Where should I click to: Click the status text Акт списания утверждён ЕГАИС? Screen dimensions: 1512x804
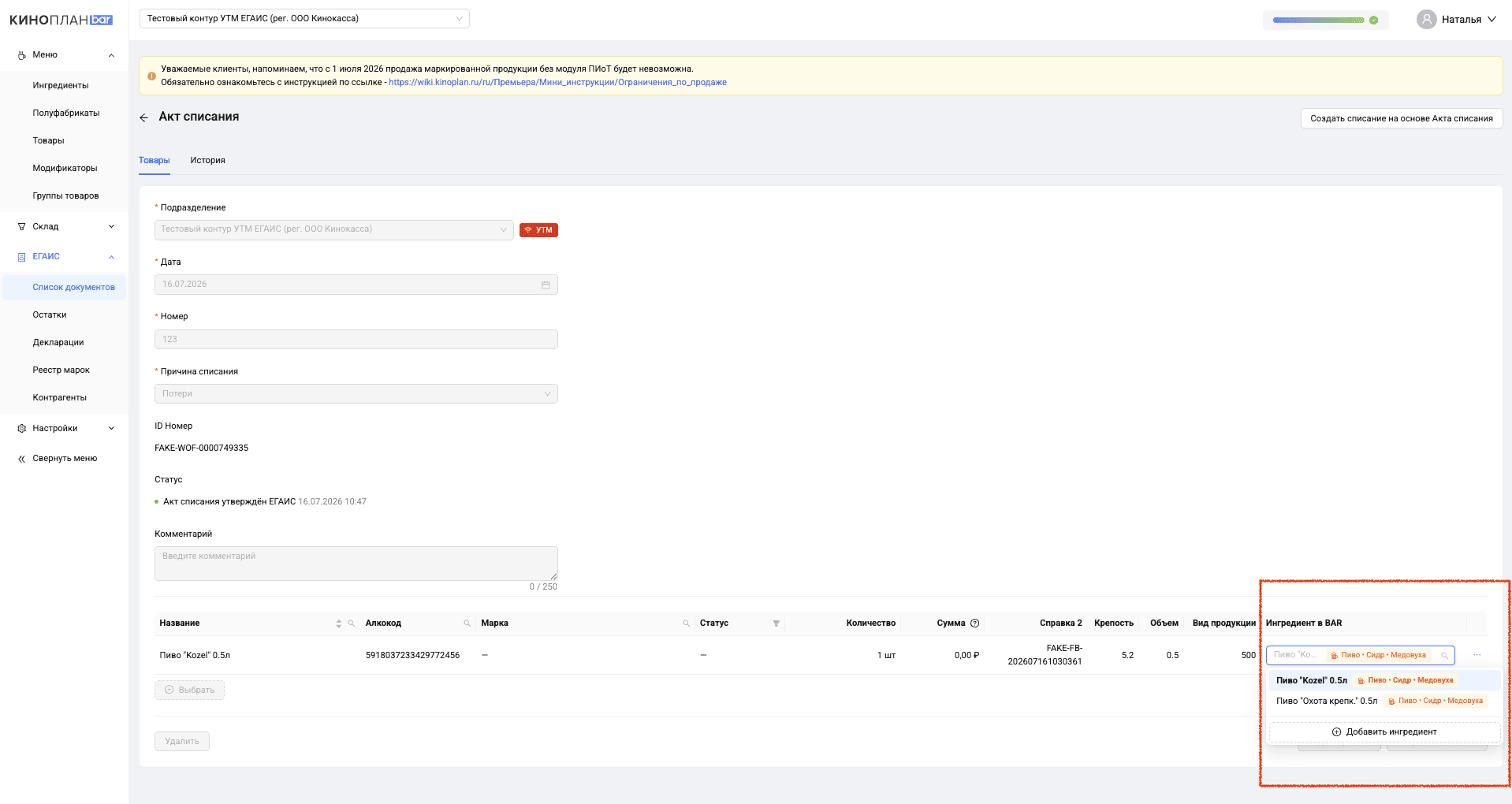(x=229, y=501)
